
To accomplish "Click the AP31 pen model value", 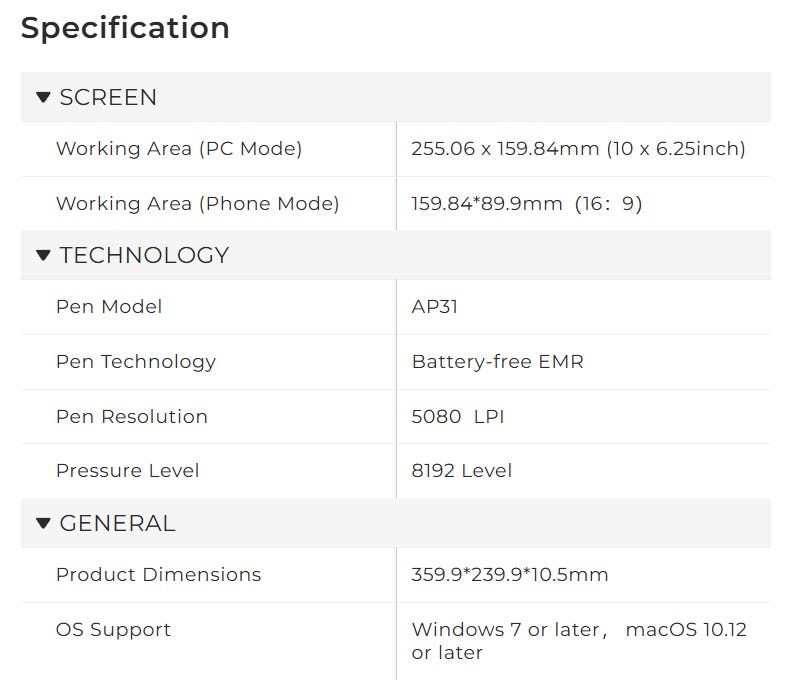I will point(434,307).
